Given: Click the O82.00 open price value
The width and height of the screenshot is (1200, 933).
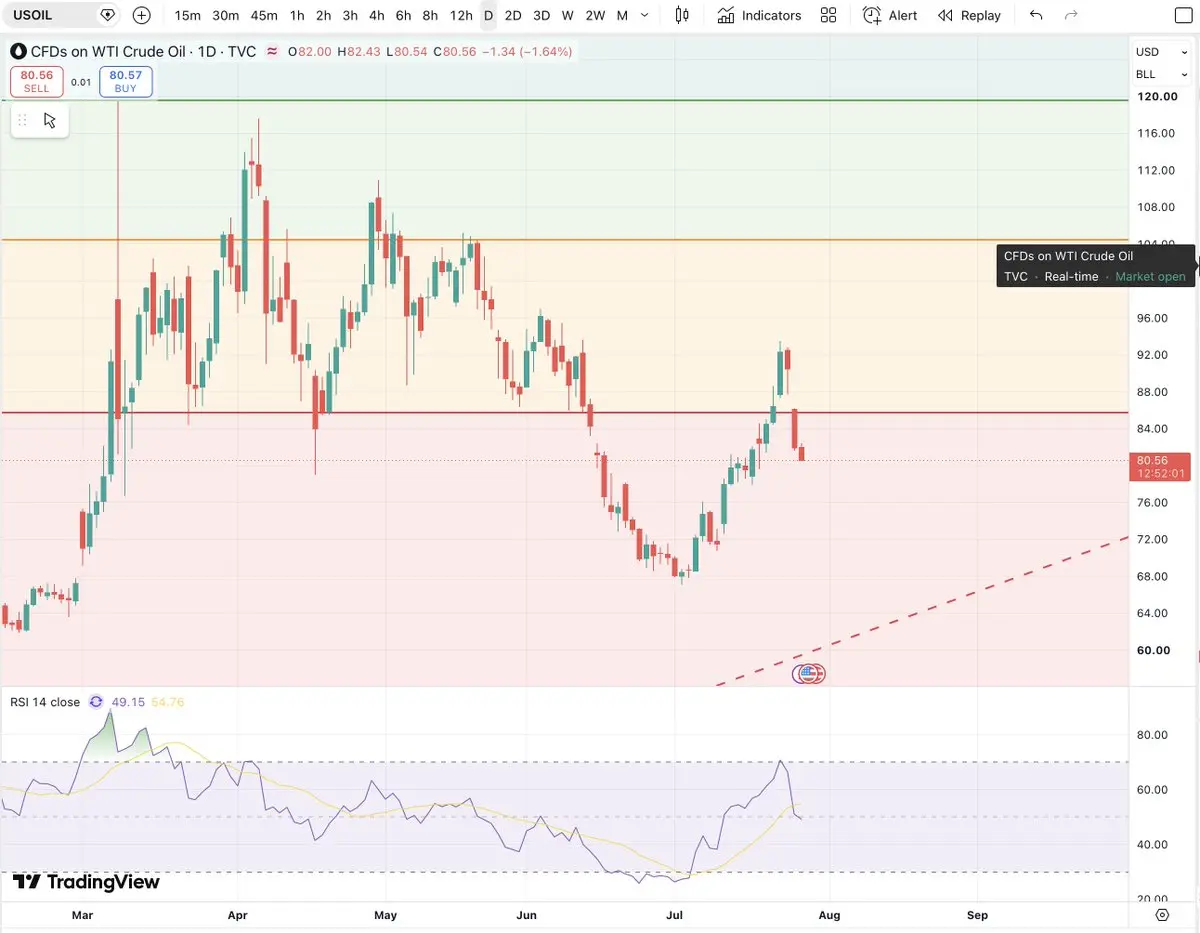Looking at the screenshot, I should (312, 51).
